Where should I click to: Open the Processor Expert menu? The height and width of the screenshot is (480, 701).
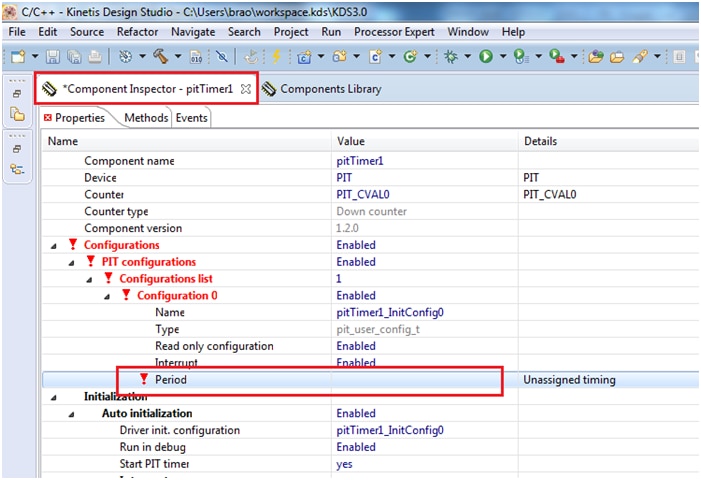pyautogui.click(x=394, y=32)
